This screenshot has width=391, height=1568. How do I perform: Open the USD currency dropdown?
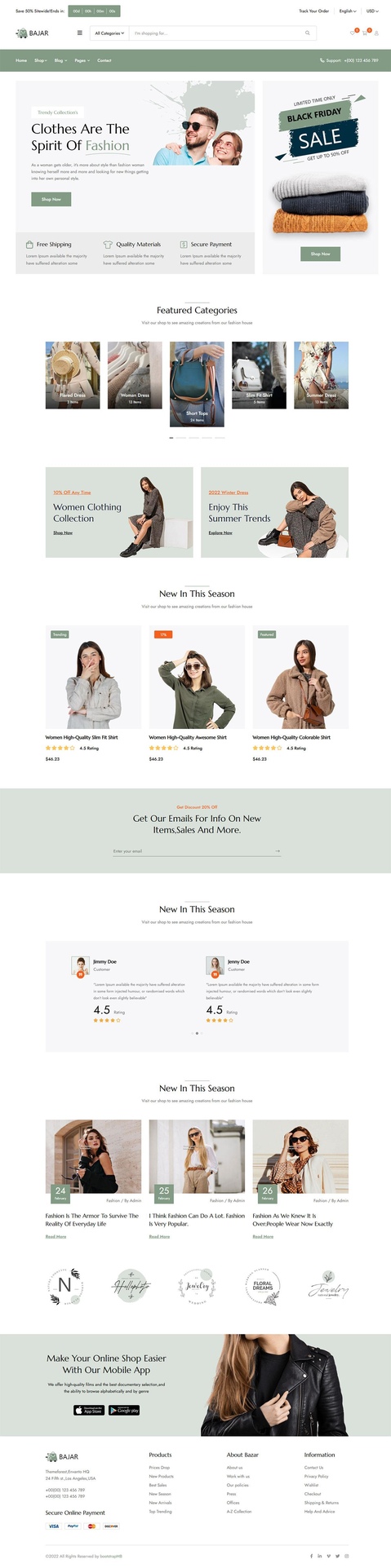[372, 11]
